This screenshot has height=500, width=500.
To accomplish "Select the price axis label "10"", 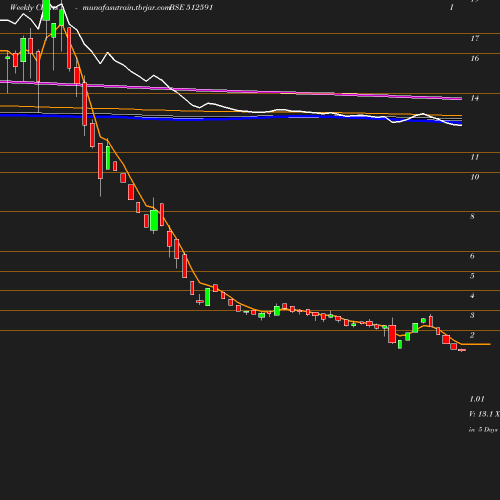I will (x=475, y=177).
